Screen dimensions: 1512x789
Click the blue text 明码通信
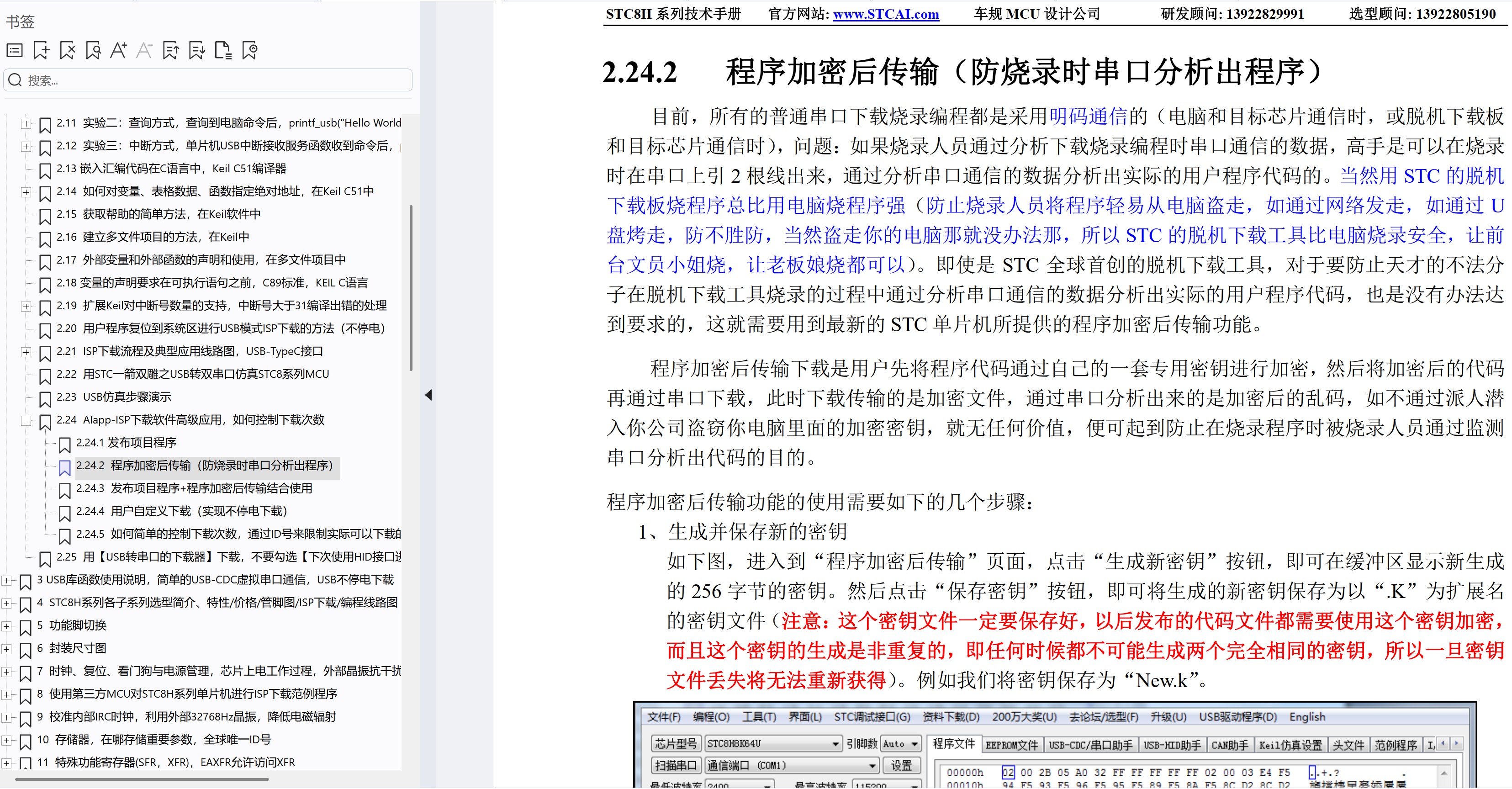(x=1089, y=116)
